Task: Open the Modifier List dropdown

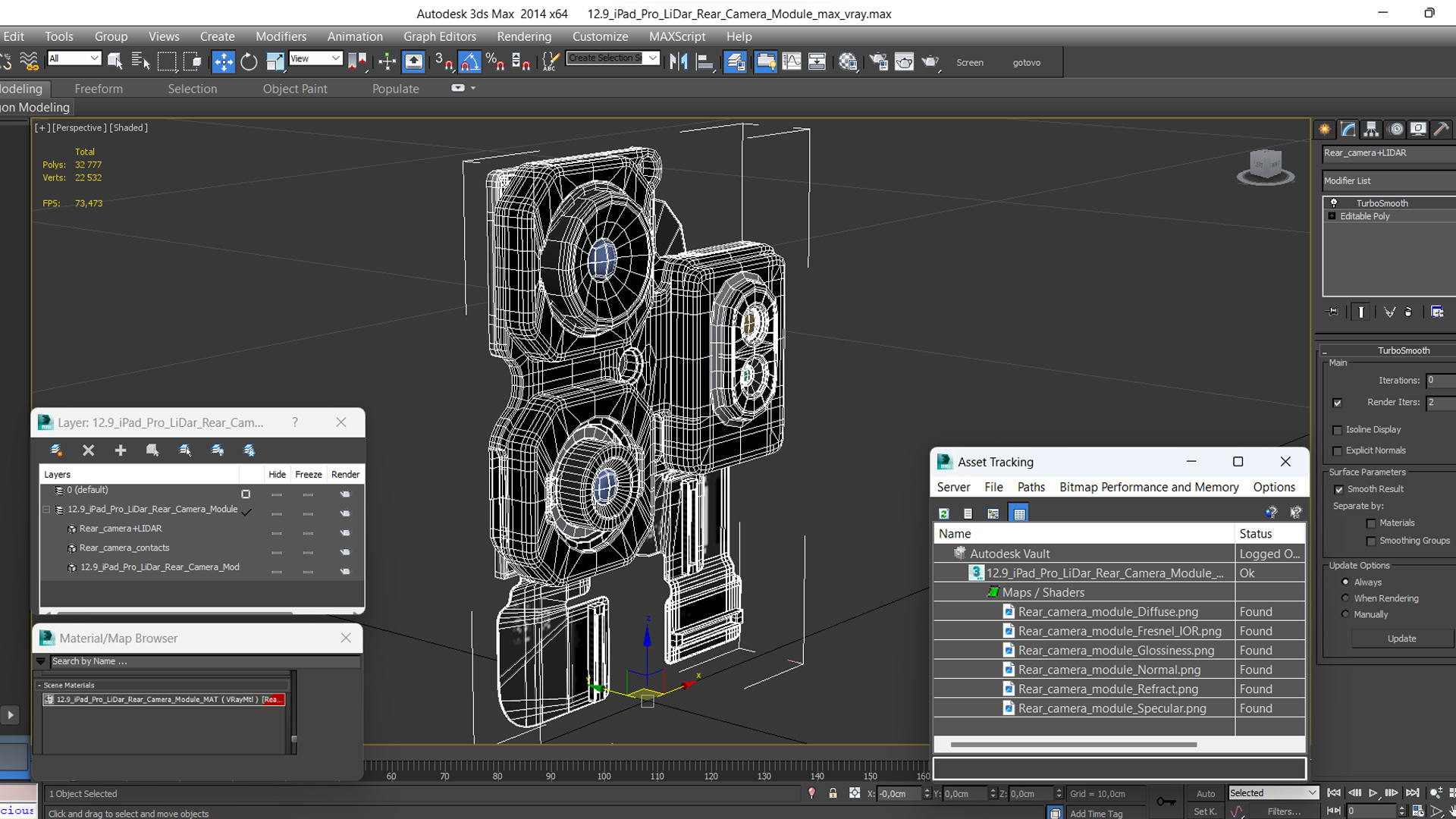Action: click(1388, 180)
